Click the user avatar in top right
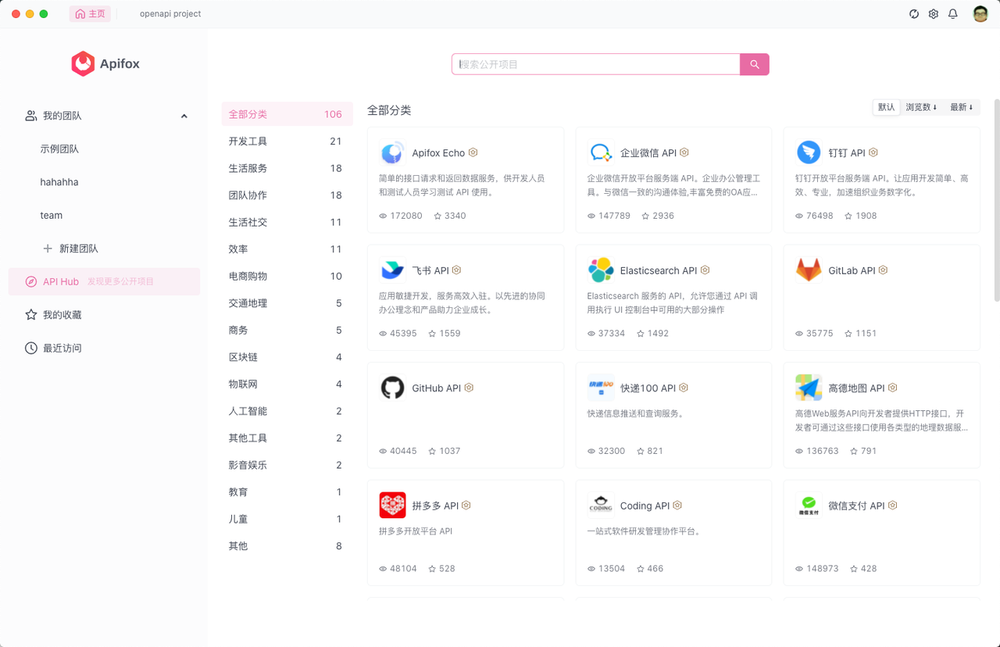The image size is (1000, 647). coord(980,14)
